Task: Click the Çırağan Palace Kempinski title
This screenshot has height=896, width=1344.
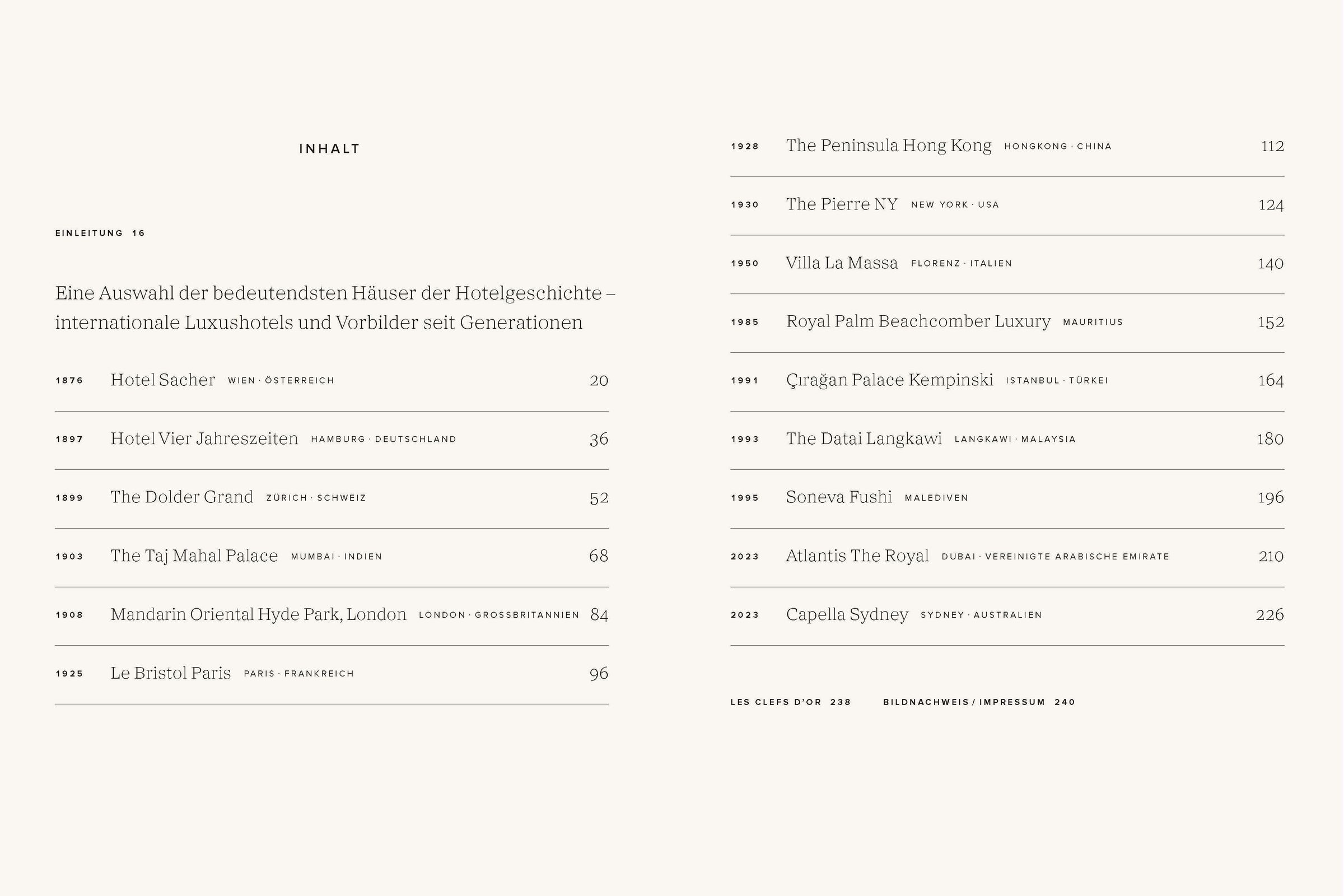Action: coord(890,380)
